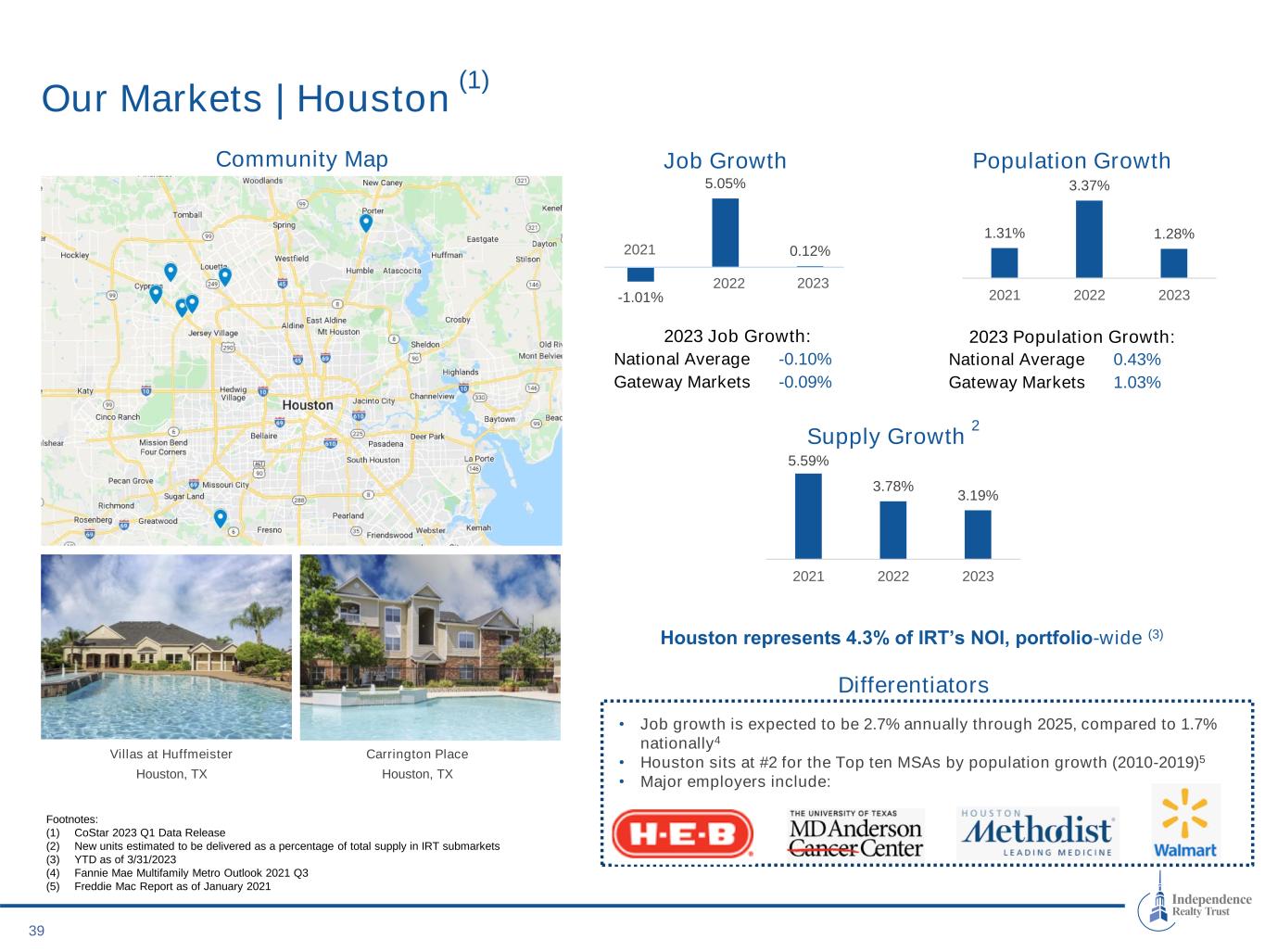Select the "Houston sits at #2" bullet
1265x952 pixels.
tap(923, 762)
